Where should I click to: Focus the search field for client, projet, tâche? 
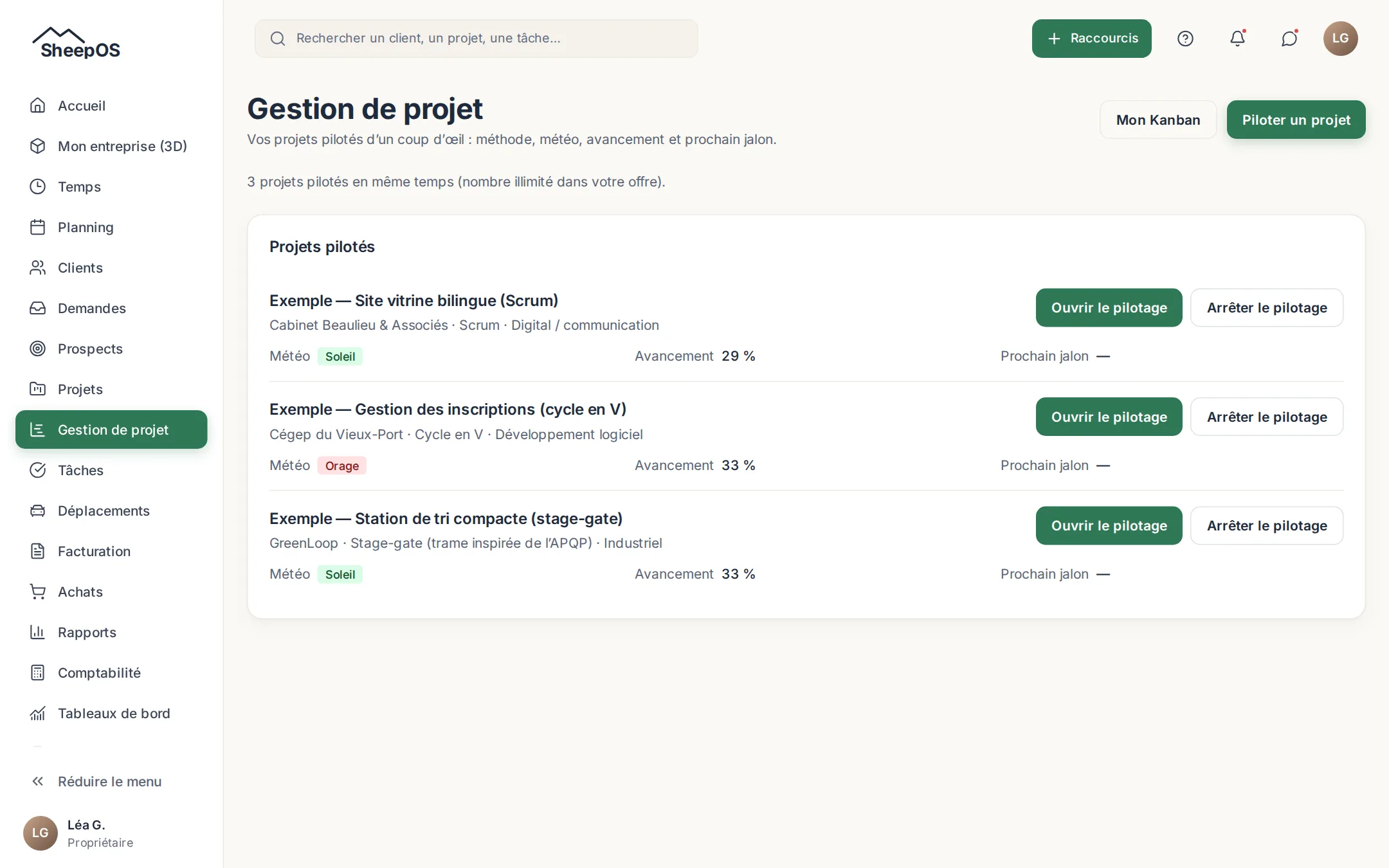(x=476, y=39)
